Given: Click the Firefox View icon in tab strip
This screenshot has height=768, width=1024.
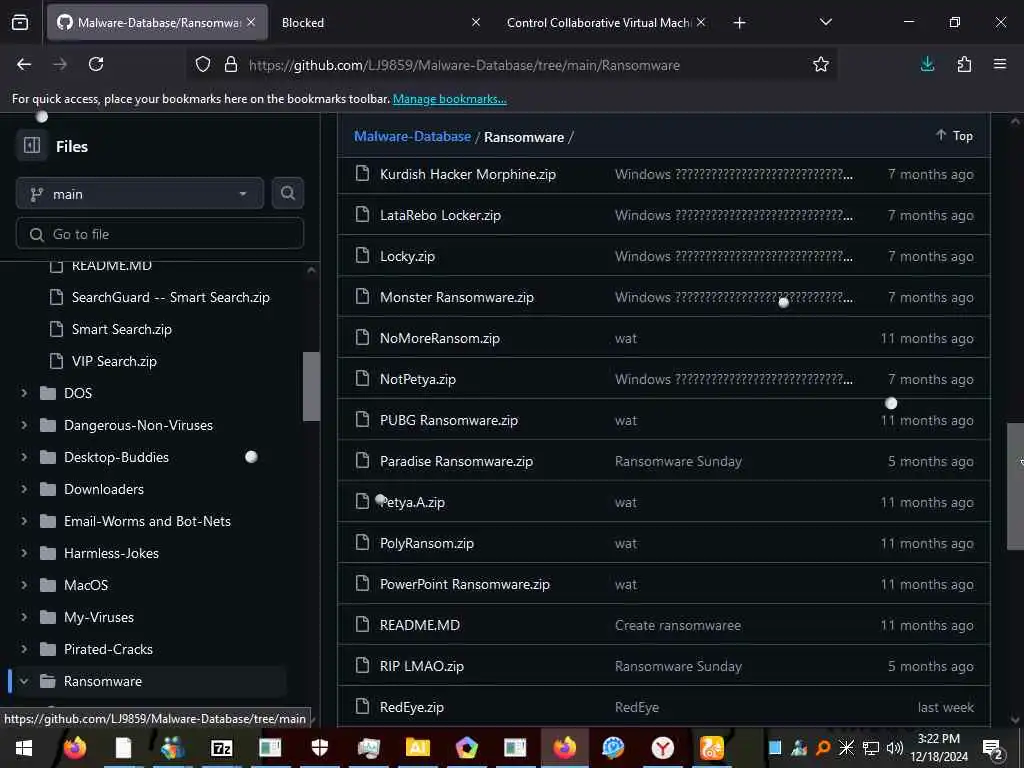Looking at the screenshot, I should tap(20, 23).
